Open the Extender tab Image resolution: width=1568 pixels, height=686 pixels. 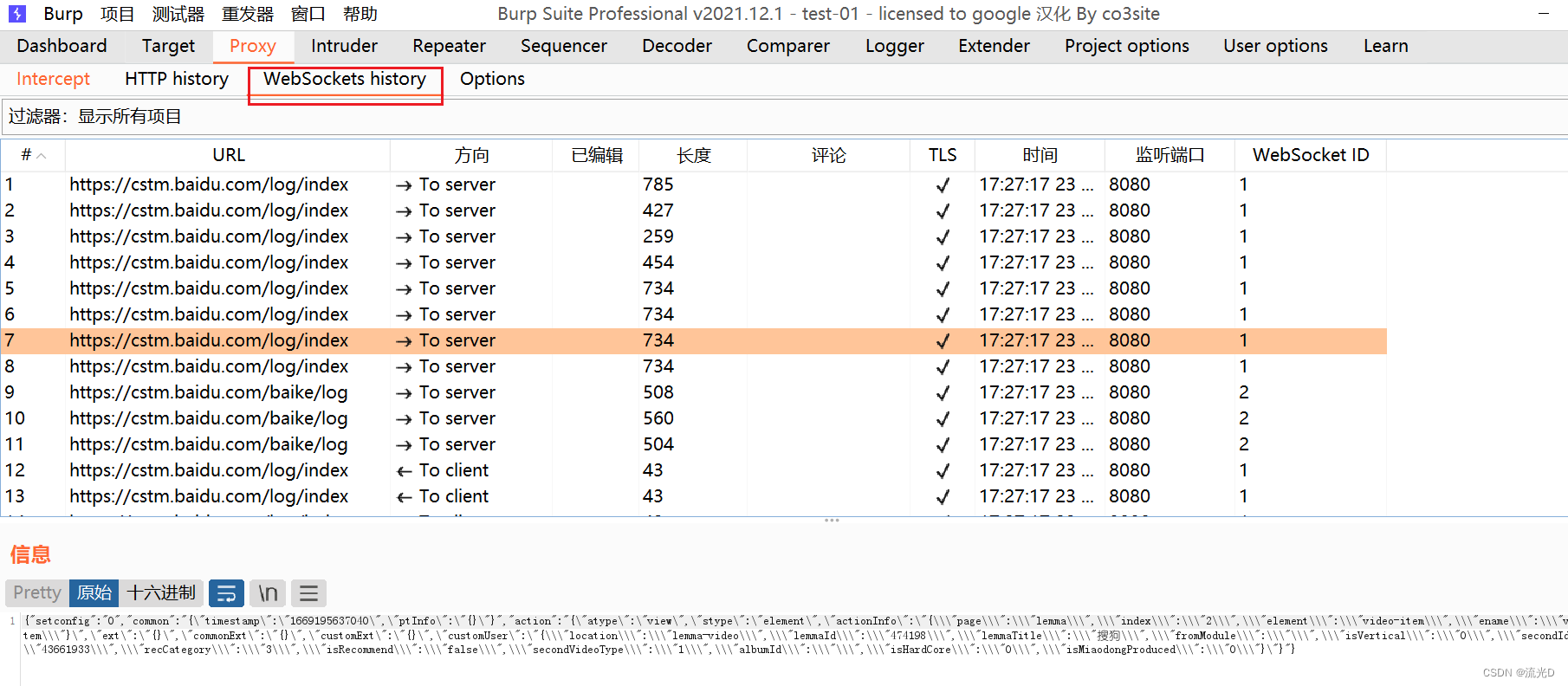click(994, 46)
